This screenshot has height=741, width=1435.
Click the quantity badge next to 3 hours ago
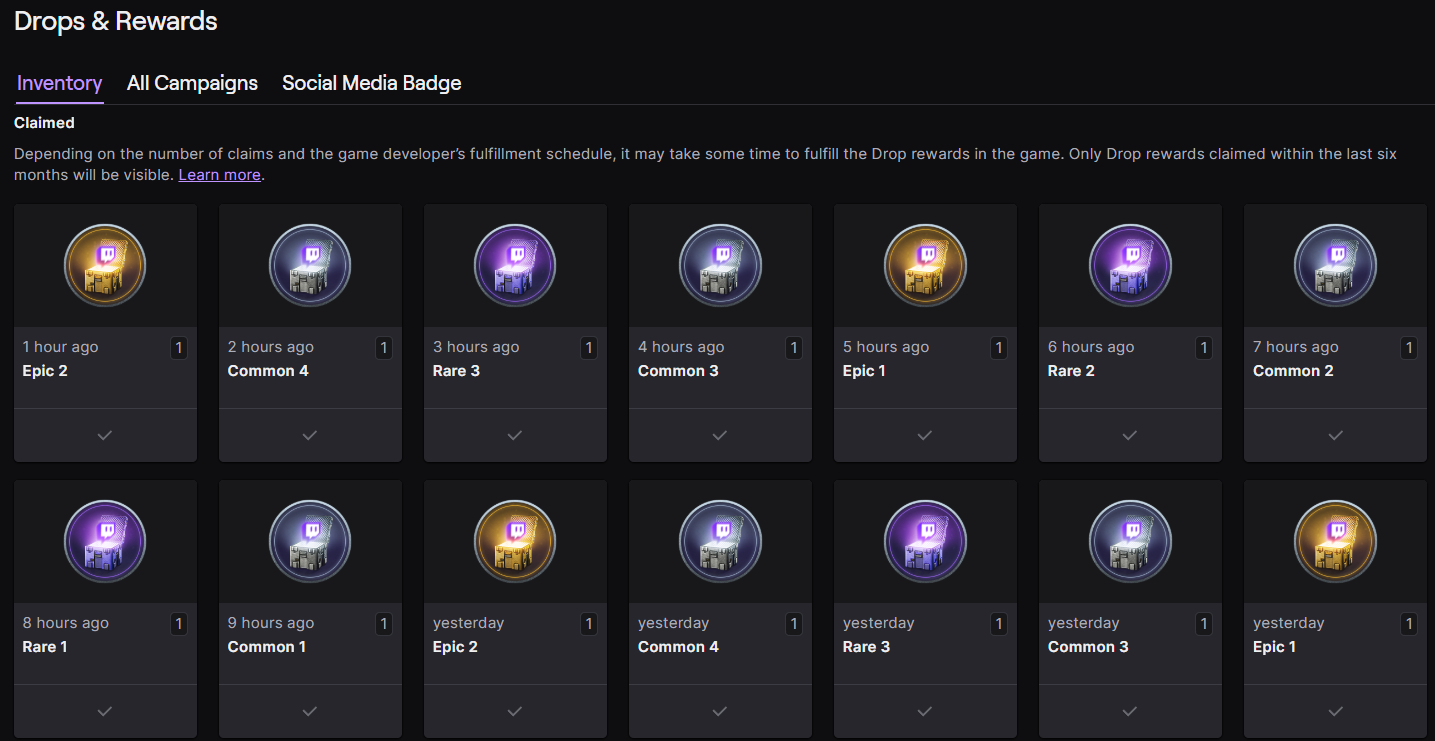coord(589,348)
